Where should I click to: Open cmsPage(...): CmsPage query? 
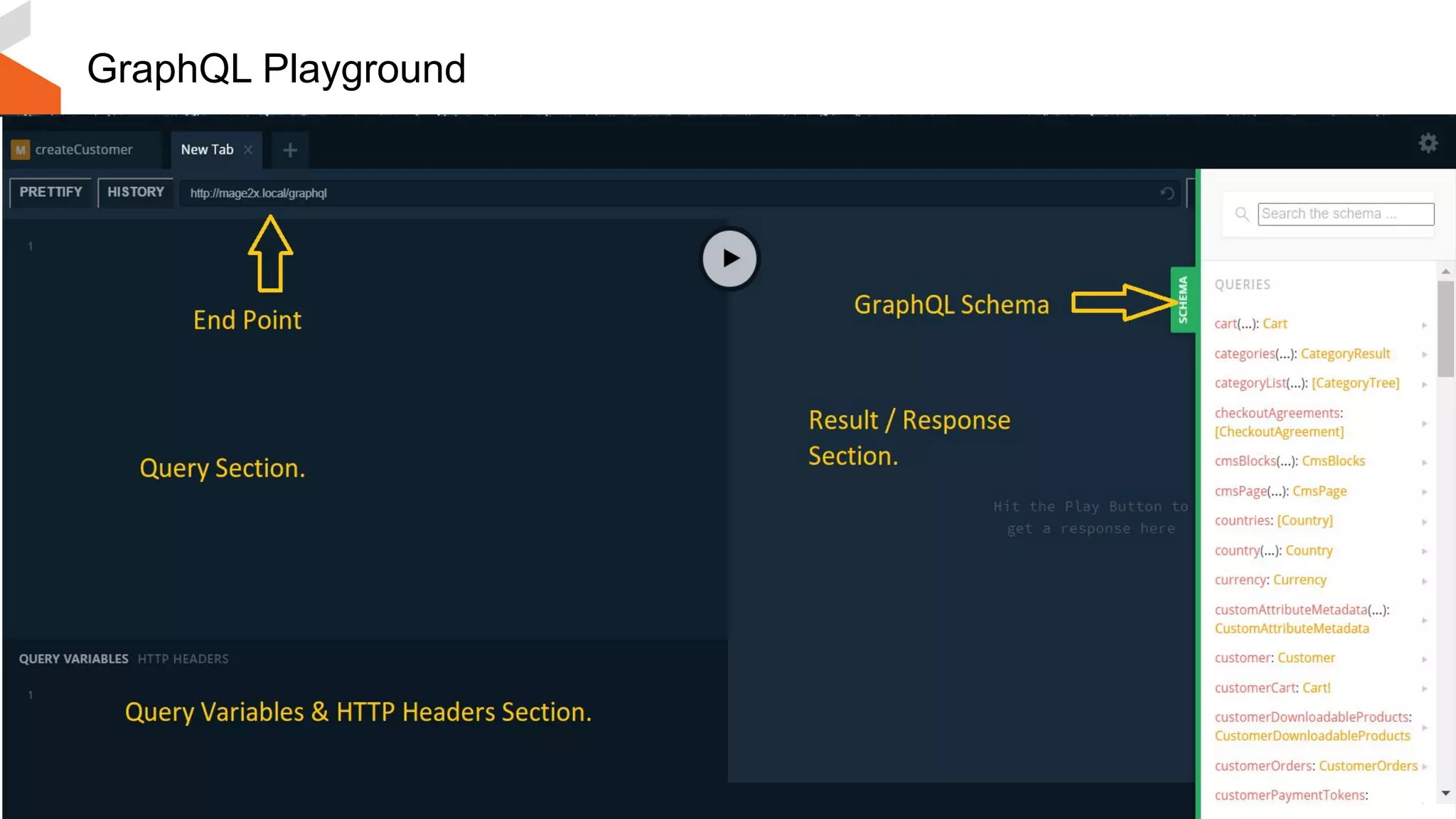click(x=1280, y=491)
